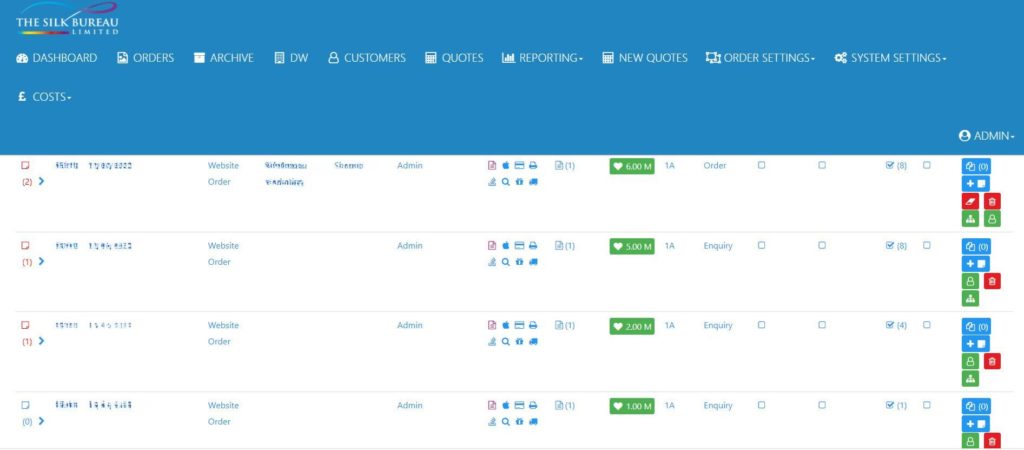Click gift icon in 6.00 M row
Viewport: 1024px width, 450px height.
pyautogui.click(x=519, y=182)
